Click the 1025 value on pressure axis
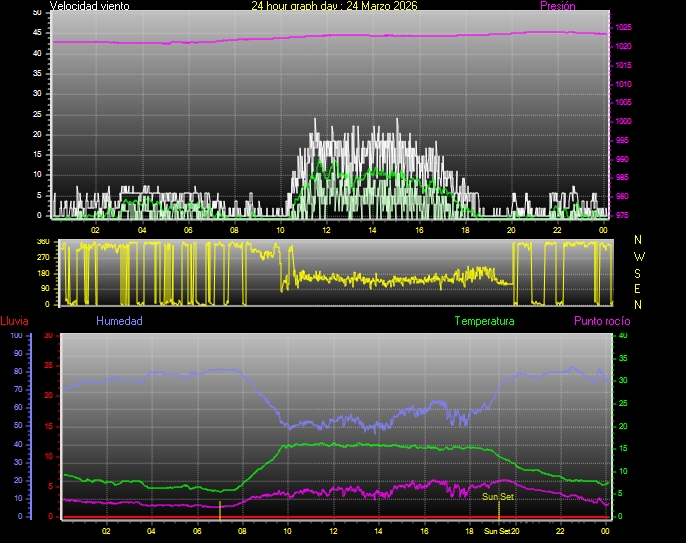Image resolution: width=686 pixels, height=543 pixels. [x=623, y=27]
